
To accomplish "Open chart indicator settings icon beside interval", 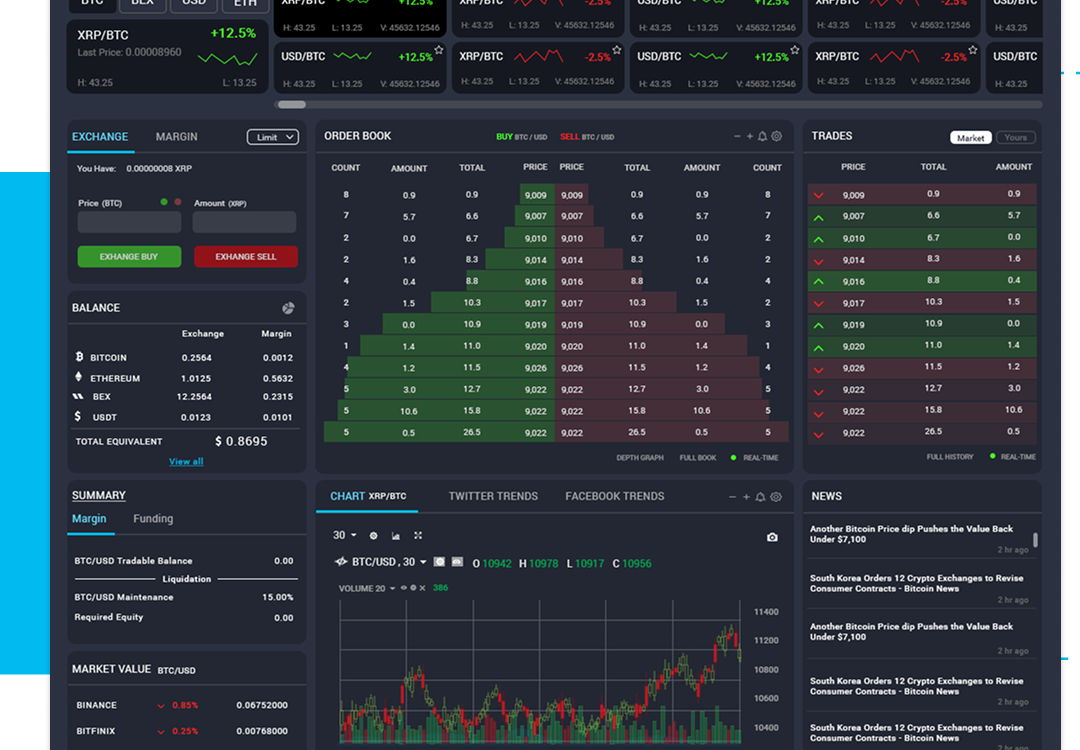I will click(373, 535).
